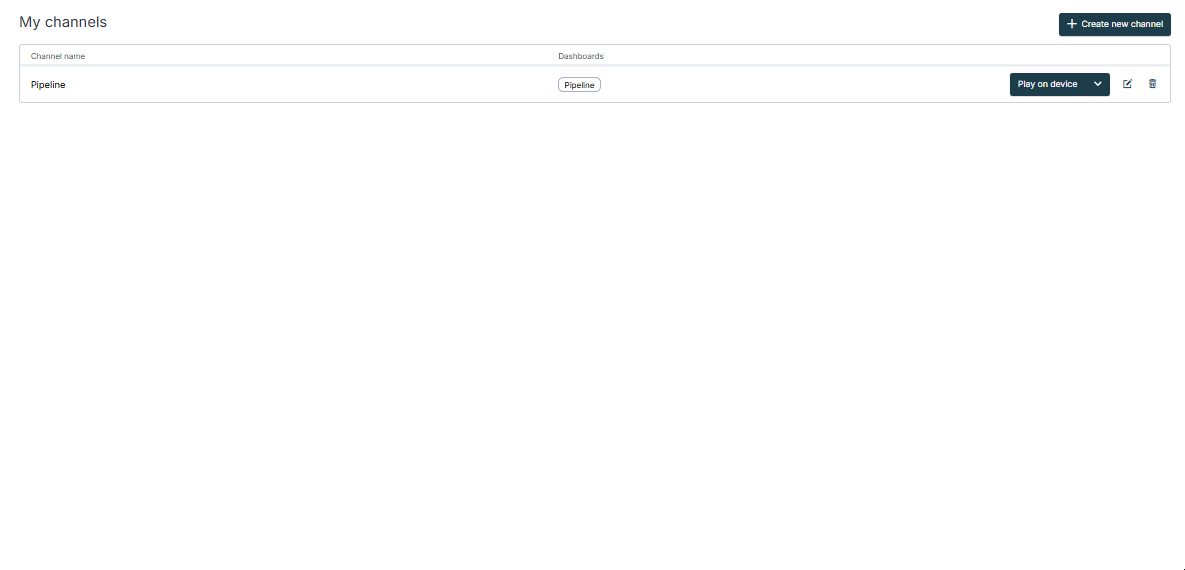The image size is (1185, 570).
Task: Click the Play on device button
Action: tap(1047, 84)
